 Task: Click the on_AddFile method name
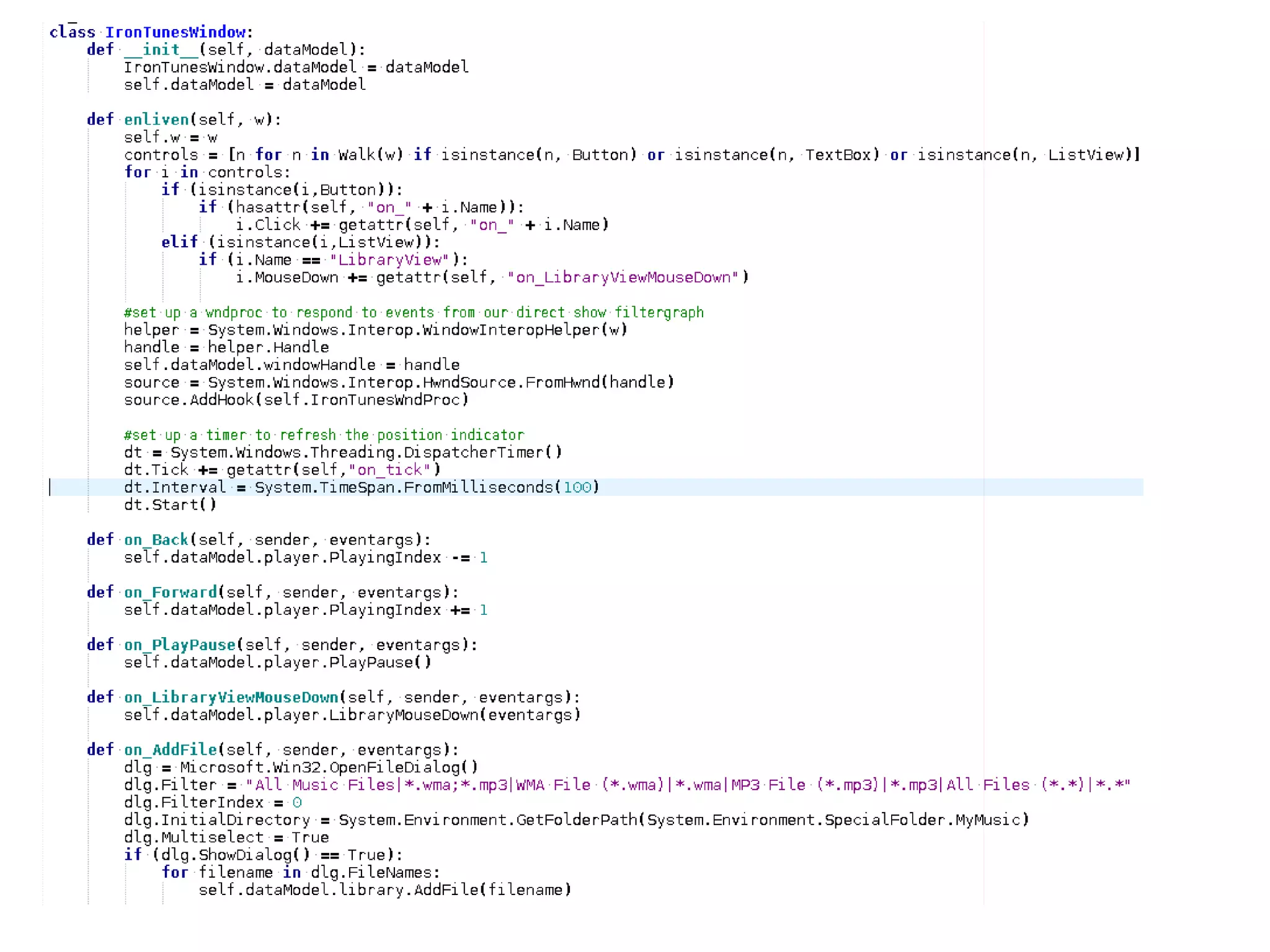[171, 750]
